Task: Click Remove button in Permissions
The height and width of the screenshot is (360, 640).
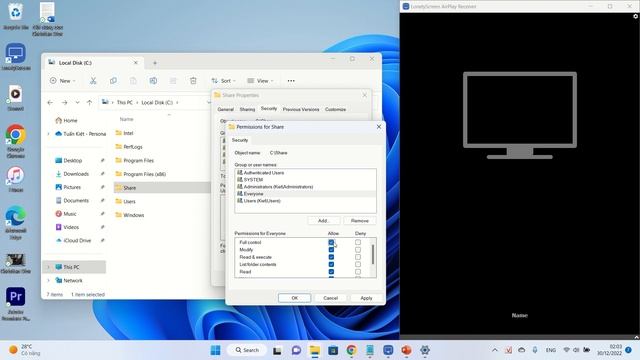Action: (360, 220)
